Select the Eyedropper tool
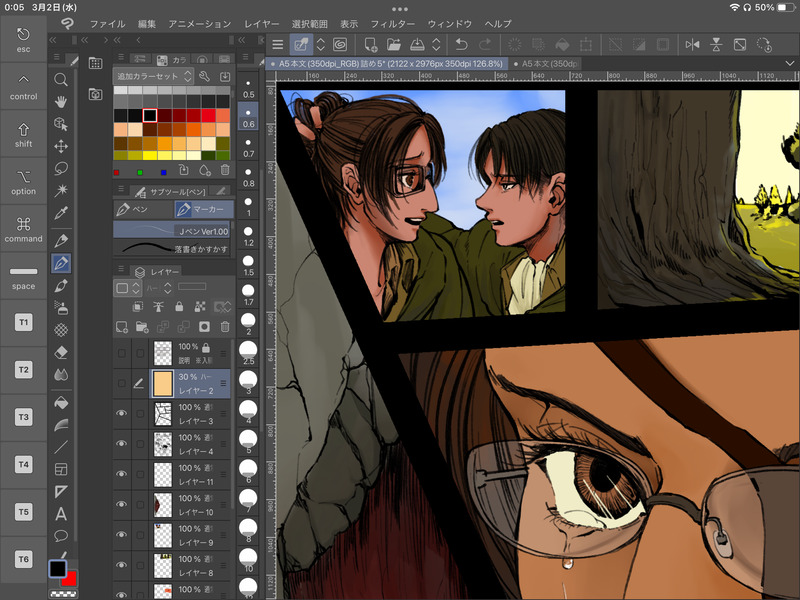The height and width of the screenshot is (600, 800). pyautogui.click(x=61, y=213)
